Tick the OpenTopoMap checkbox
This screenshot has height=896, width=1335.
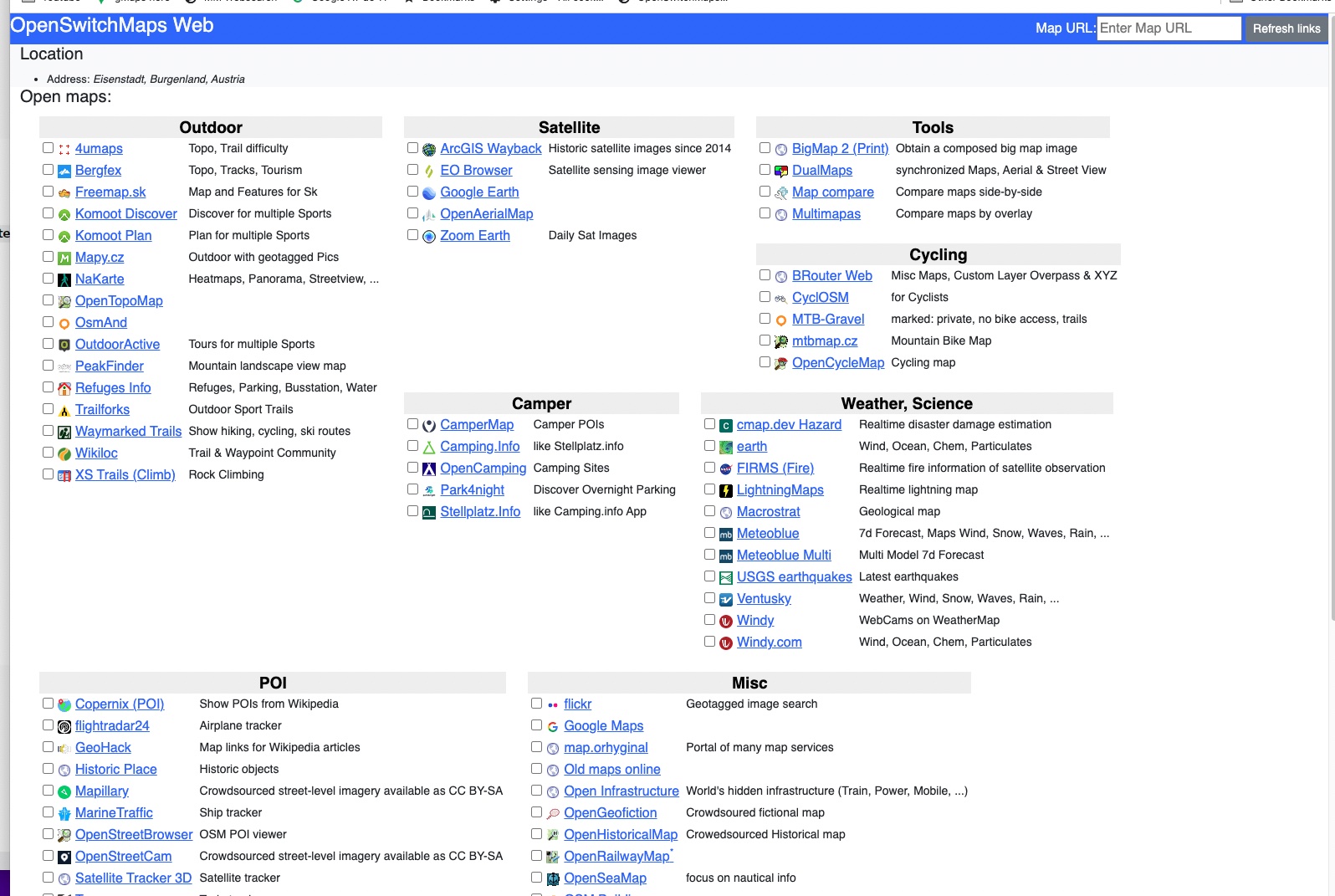[49, 300]
